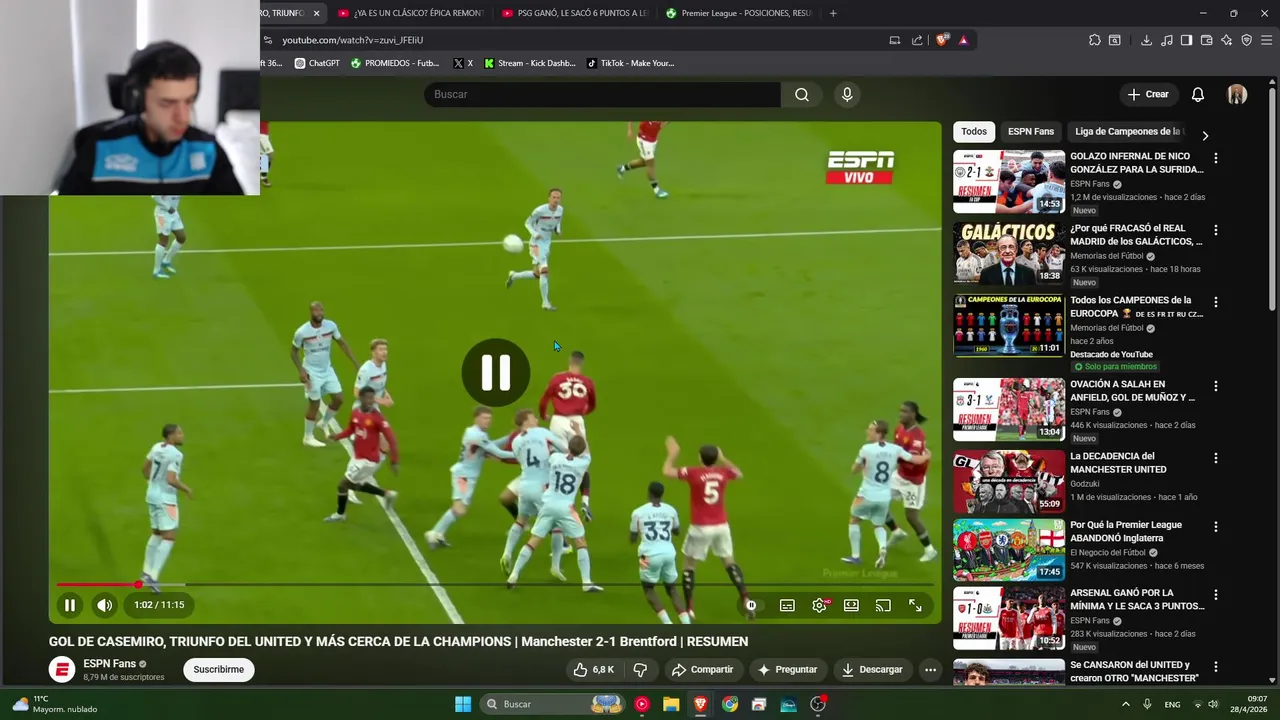Show more filter chips with right arrow

1205,136
